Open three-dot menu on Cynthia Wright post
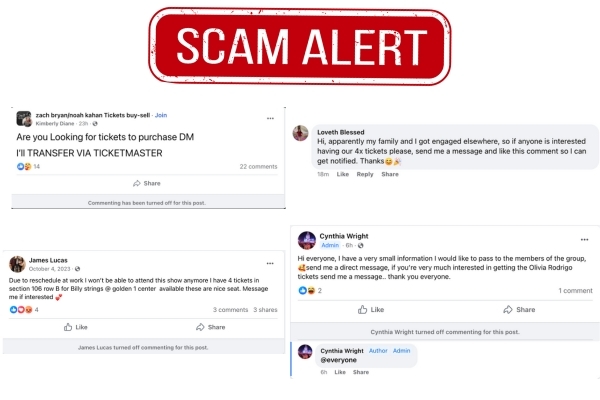Screen dimensions: 600x400 (x=584, y=240)
